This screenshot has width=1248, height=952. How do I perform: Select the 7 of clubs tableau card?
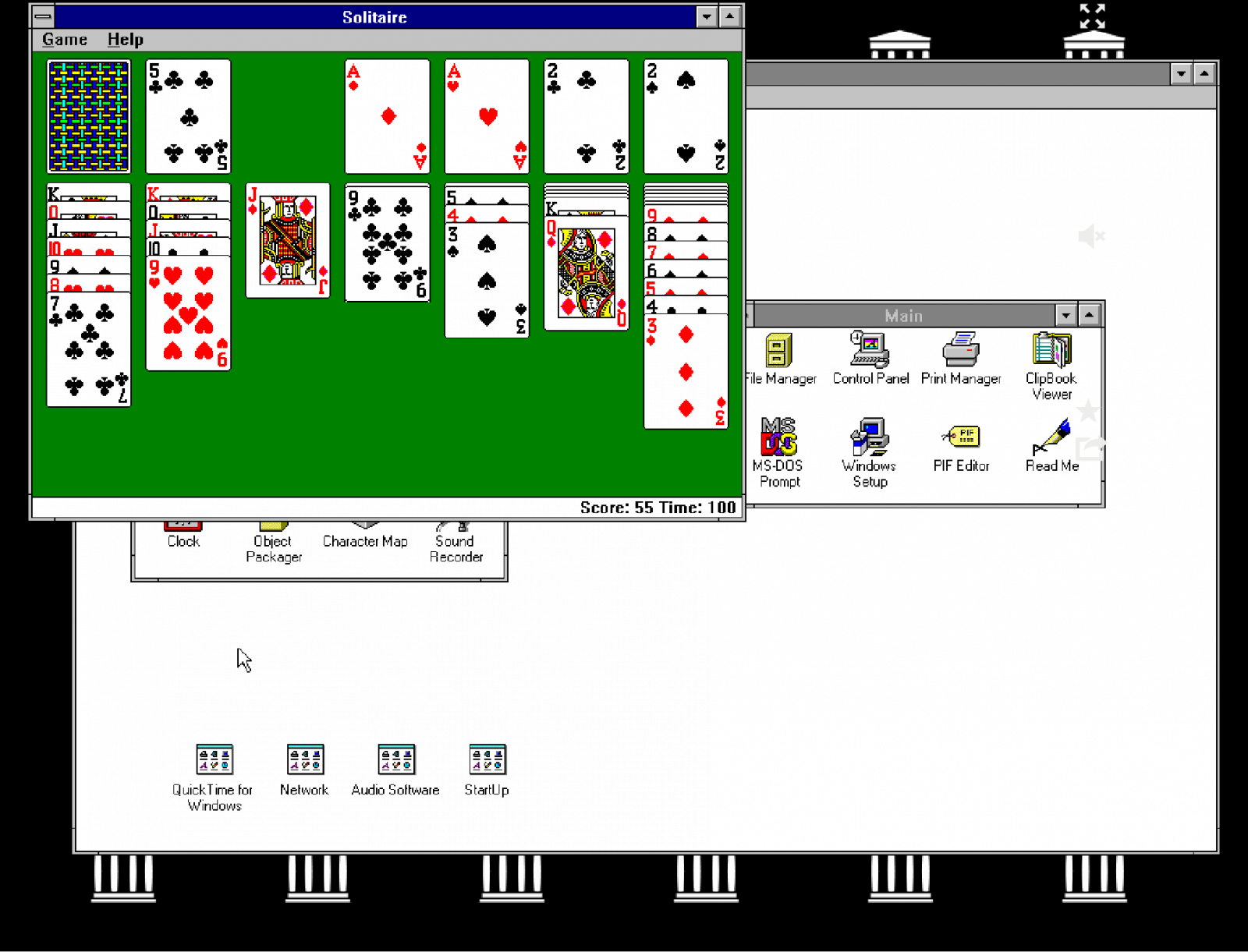tap(89, 349)
